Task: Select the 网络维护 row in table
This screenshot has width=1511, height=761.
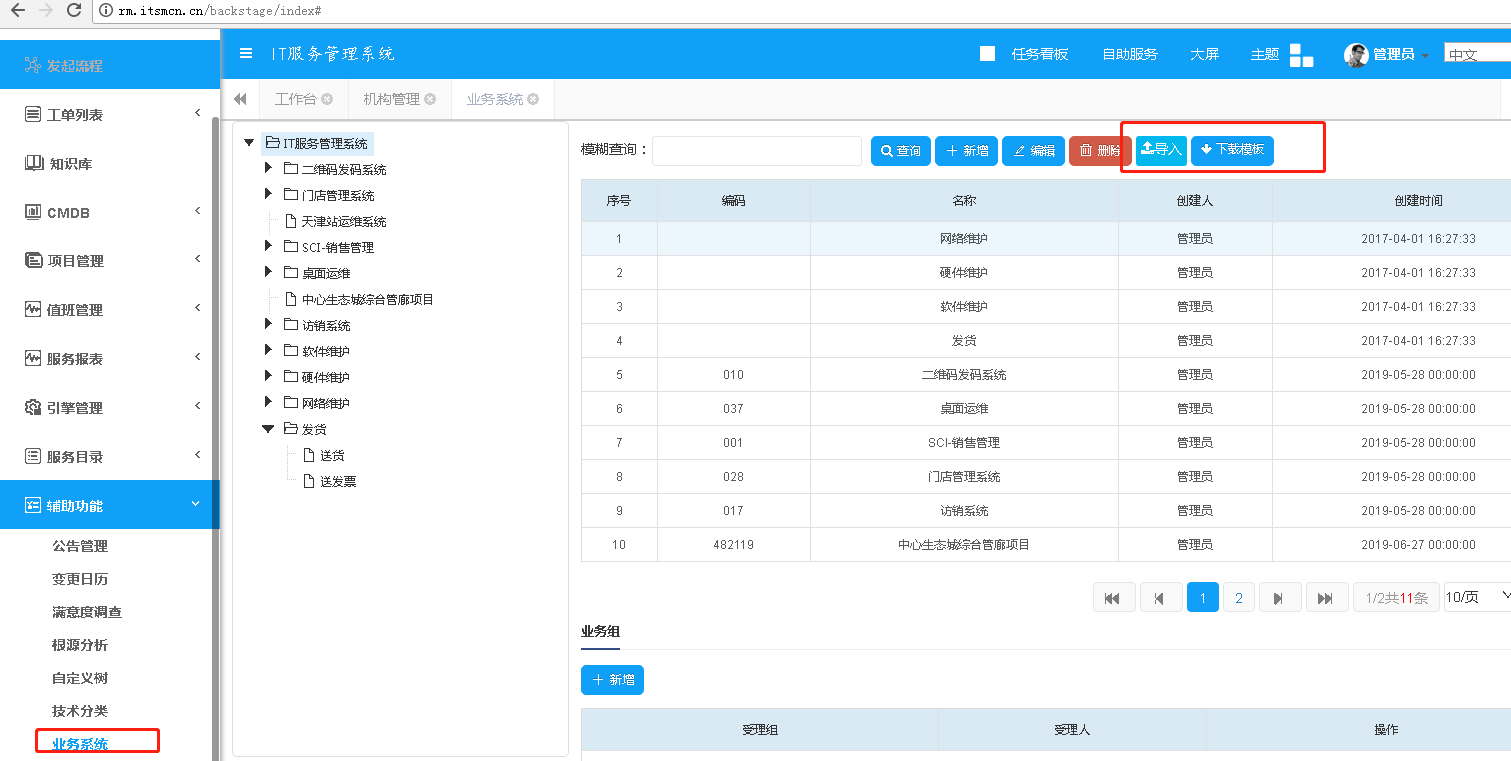Action: [x=963, y=239]
